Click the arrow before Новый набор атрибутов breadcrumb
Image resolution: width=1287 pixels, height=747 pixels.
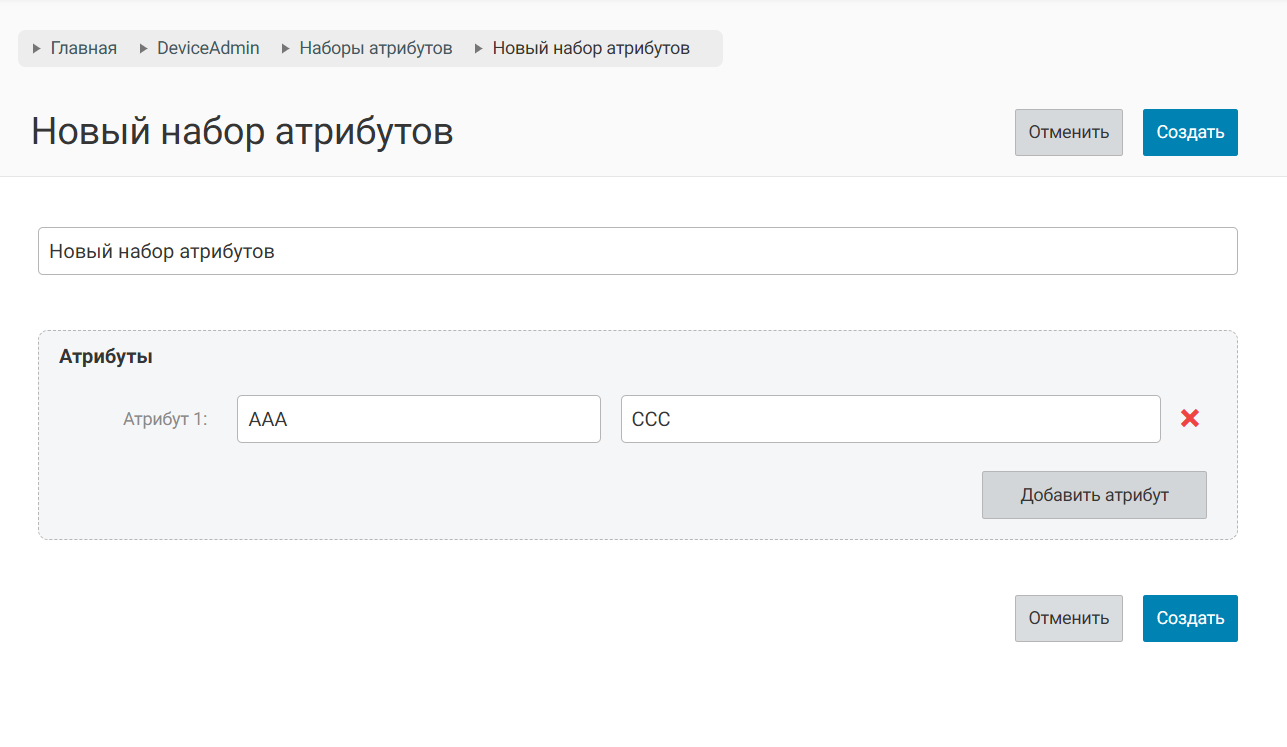click(479, 48)
